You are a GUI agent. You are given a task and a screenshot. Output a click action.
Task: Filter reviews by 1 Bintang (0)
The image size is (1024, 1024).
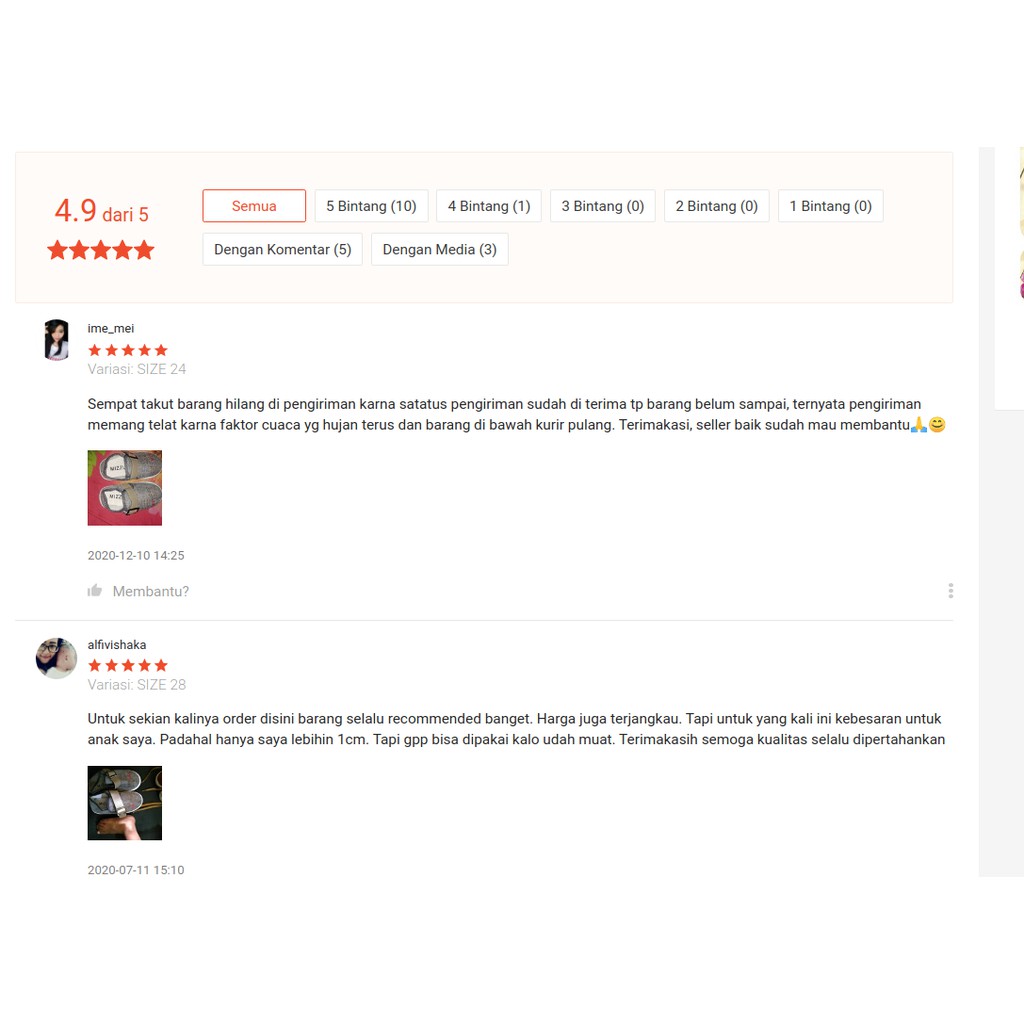tap(831, 206)
